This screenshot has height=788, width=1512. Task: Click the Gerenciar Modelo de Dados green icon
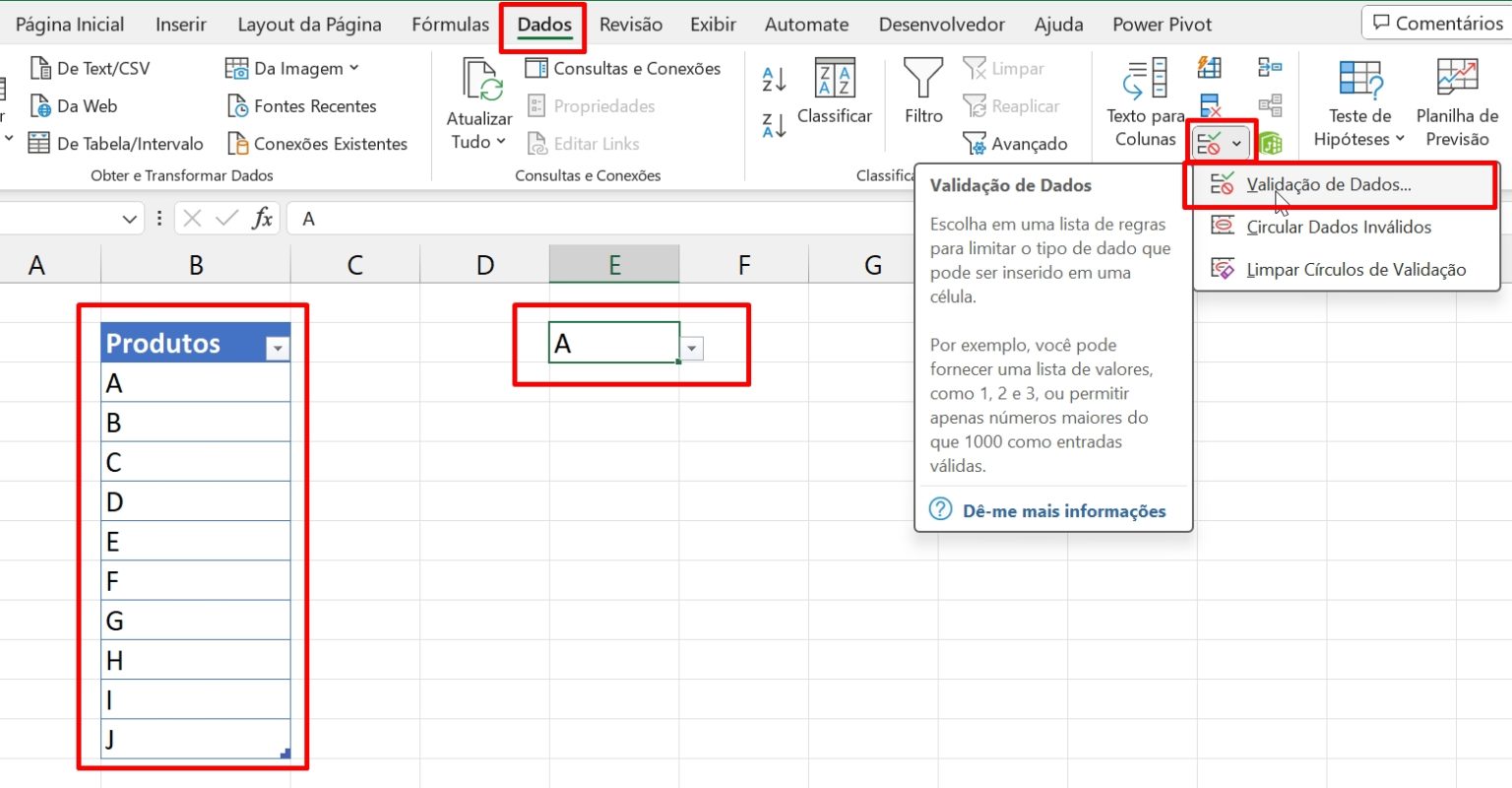[x=1271, y=143]
